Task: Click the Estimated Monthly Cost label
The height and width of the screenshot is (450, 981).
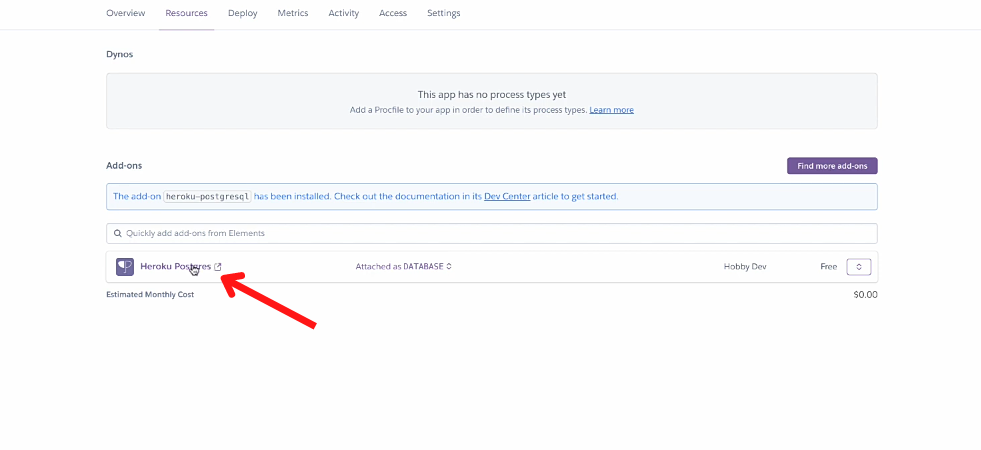Action: coord(150,294)
